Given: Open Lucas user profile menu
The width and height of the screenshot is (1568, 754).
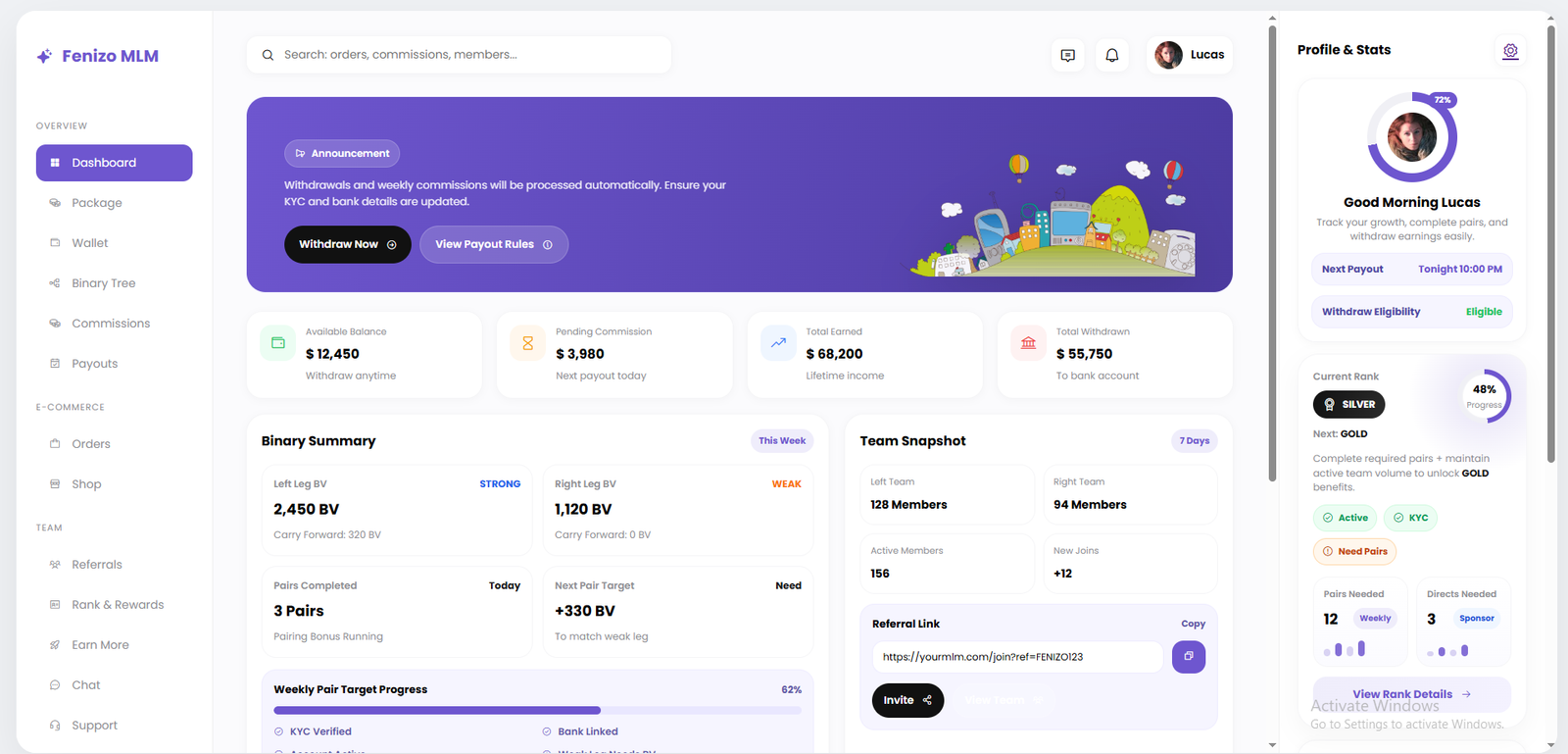Looking at the screenshot, I should pos(1189,55).
